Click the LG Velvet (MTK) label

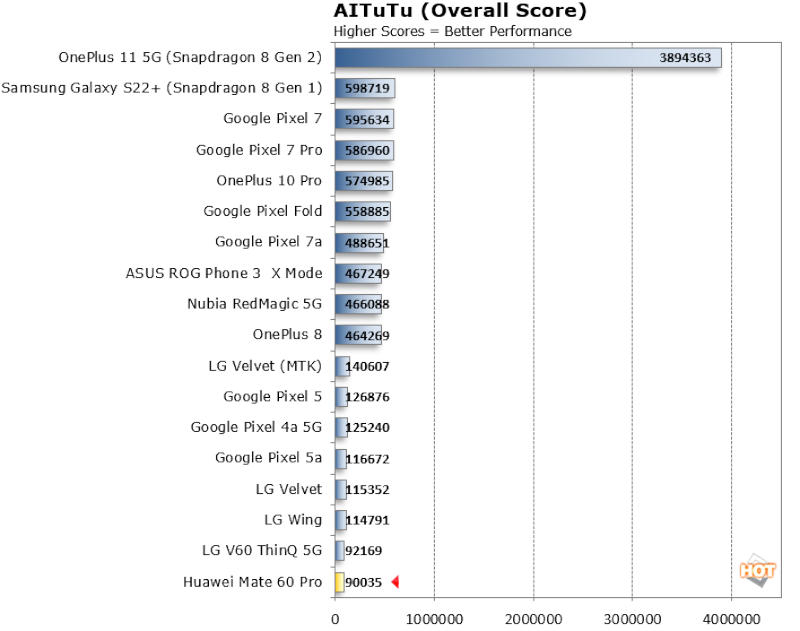coord(265,366)
